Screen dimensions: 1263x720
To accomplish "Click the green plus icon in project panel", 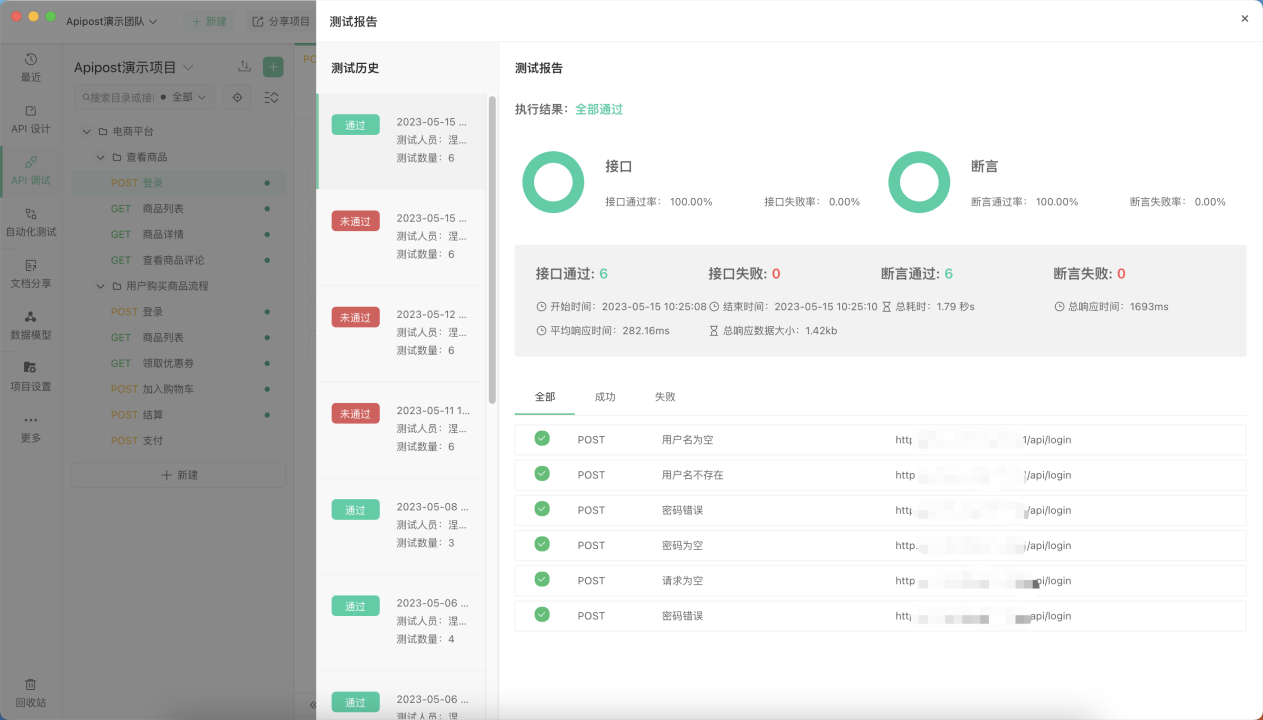I will click(x=273, y=67).
